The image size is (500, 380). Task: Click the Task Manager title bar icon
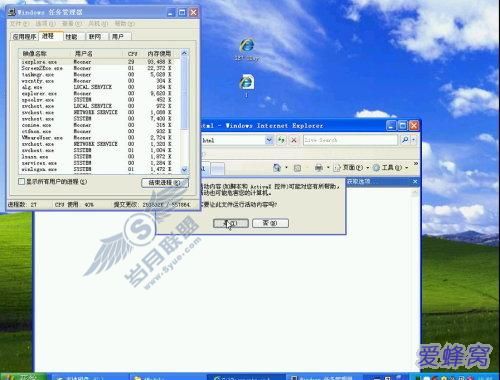click(x=12, y=12)
